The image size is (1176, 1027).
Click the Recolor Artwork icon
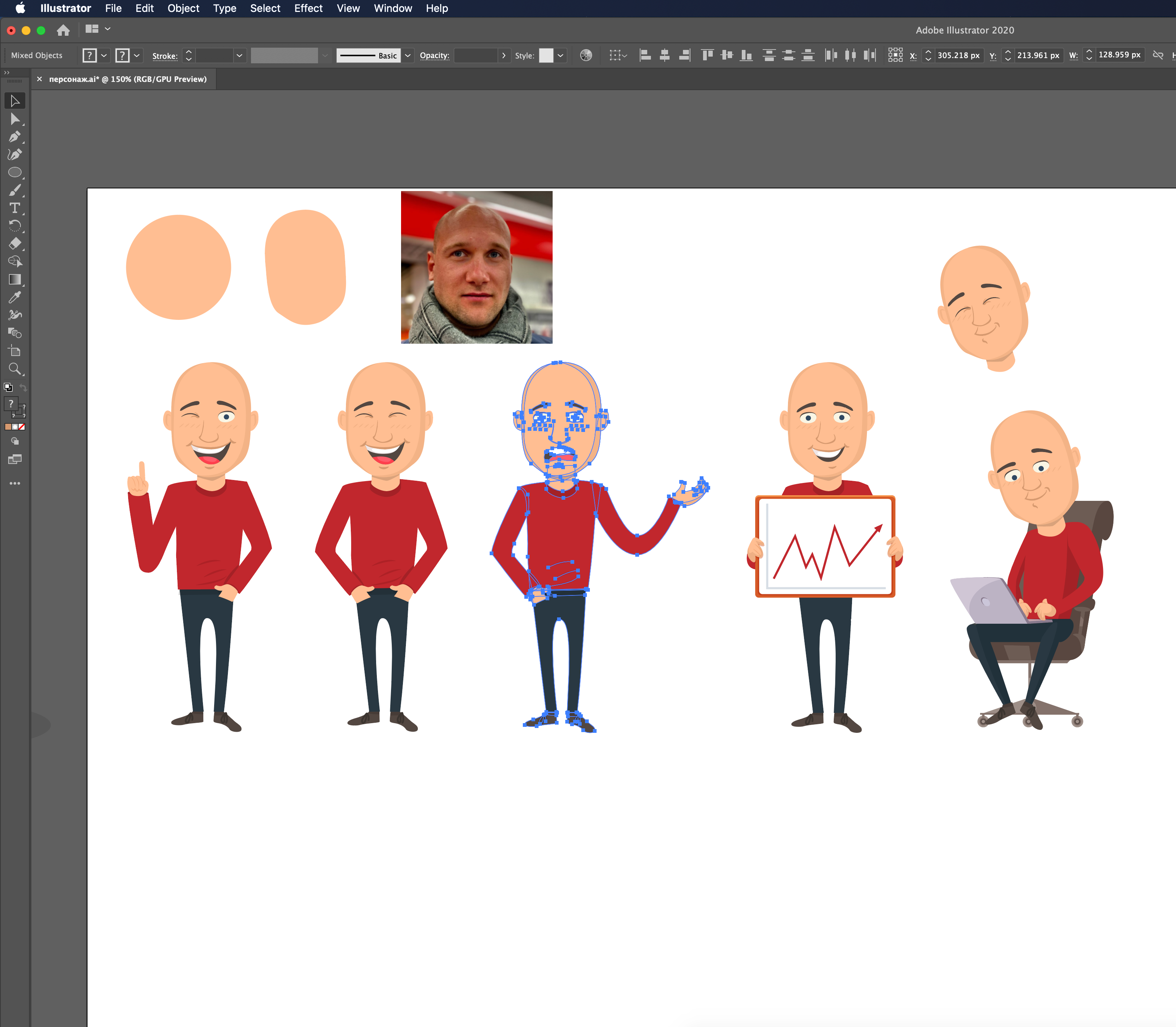click(586, 55)
